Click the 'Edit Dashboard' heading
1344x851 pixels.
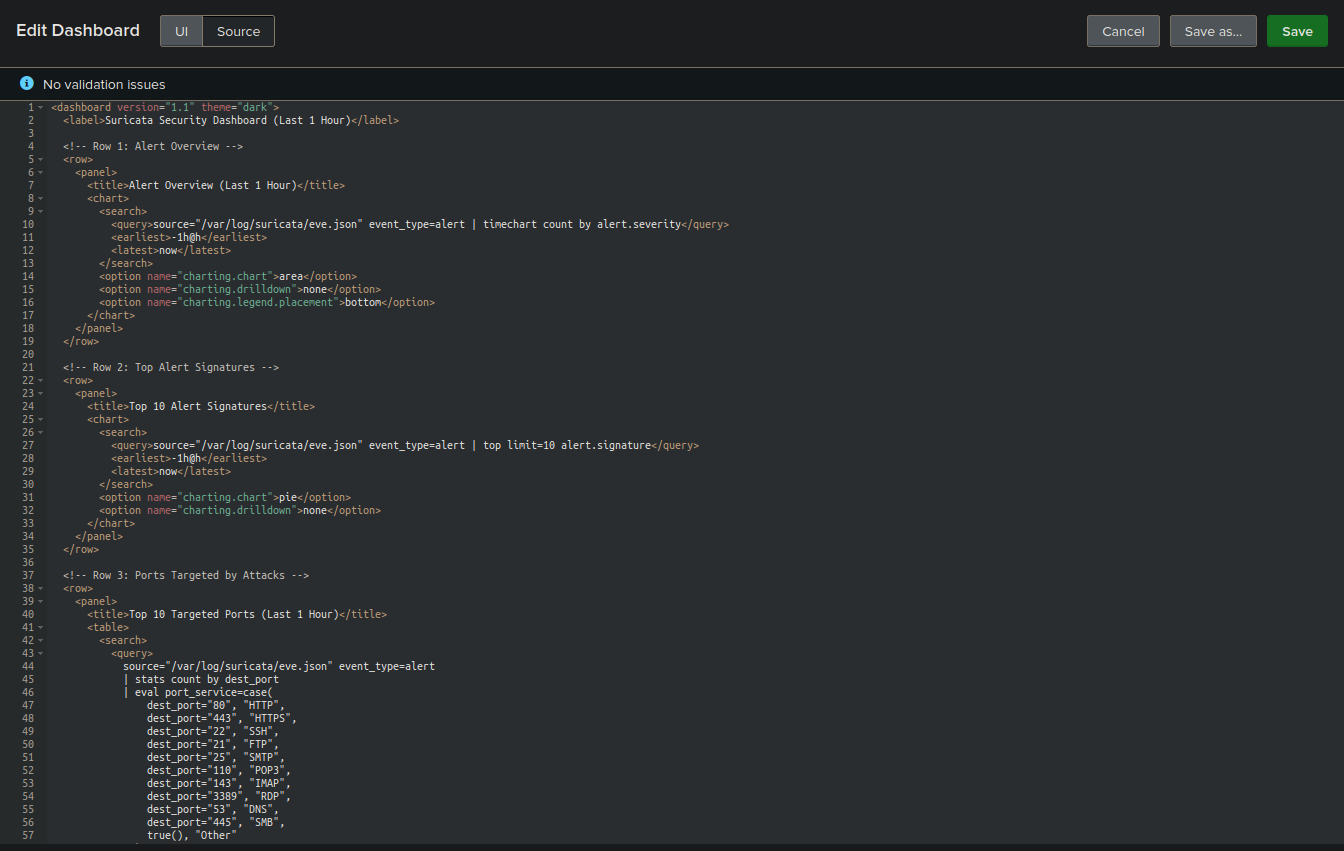78,31
